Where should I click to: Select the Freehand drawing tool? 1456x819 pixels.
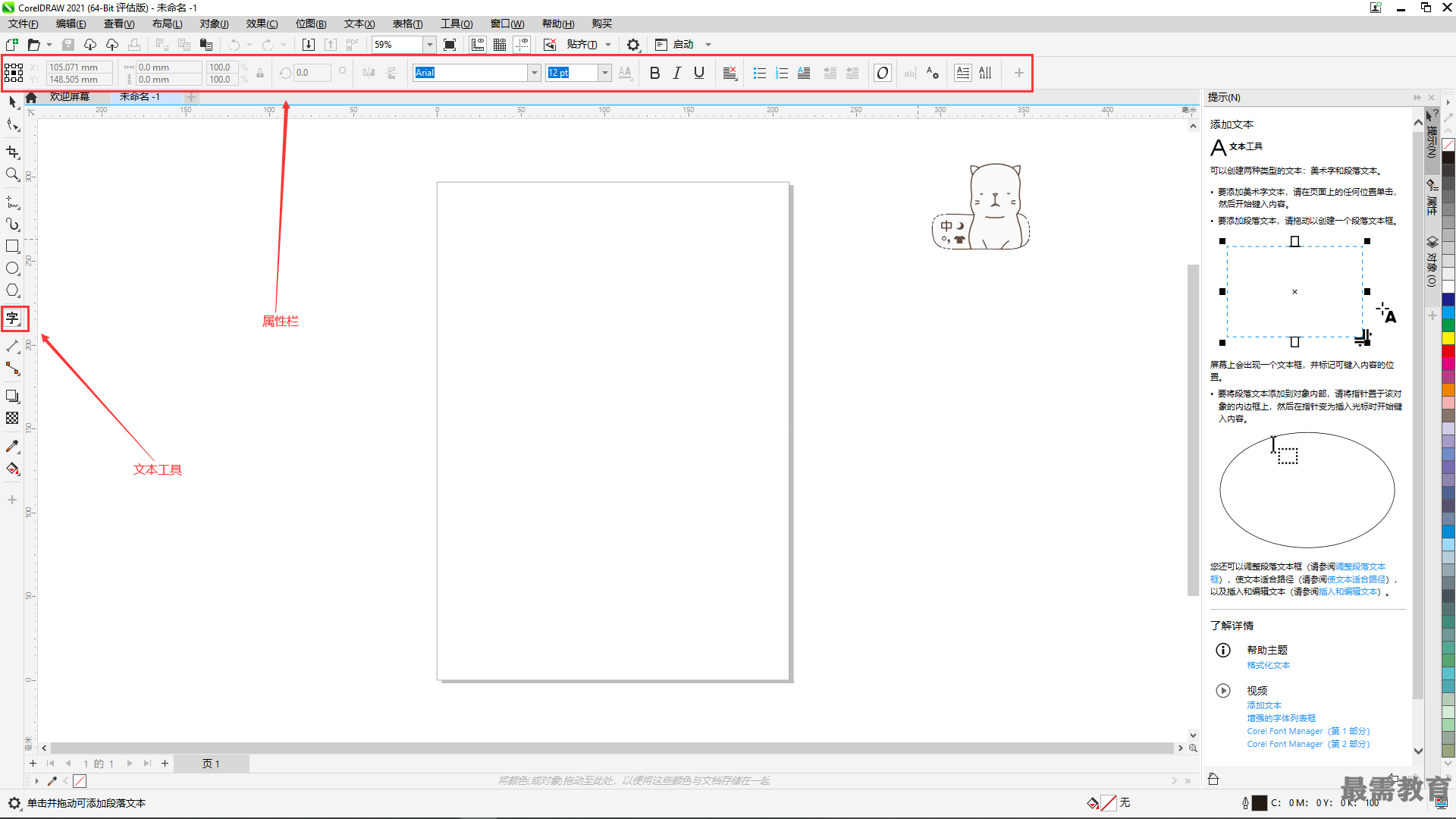[x=13, y=202]
